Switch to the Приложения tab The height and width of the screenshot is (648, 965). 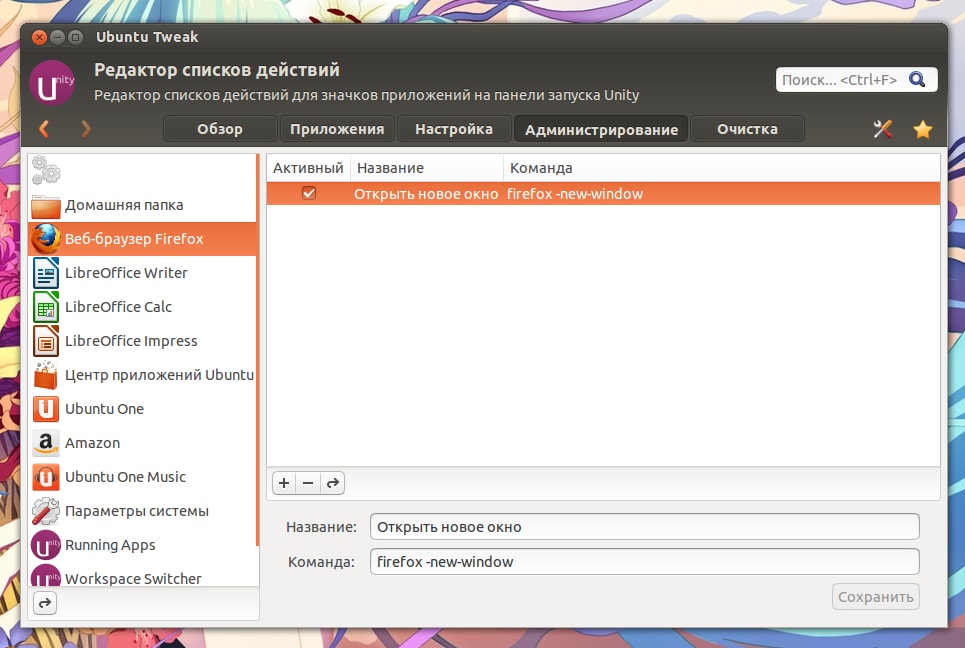337,129
